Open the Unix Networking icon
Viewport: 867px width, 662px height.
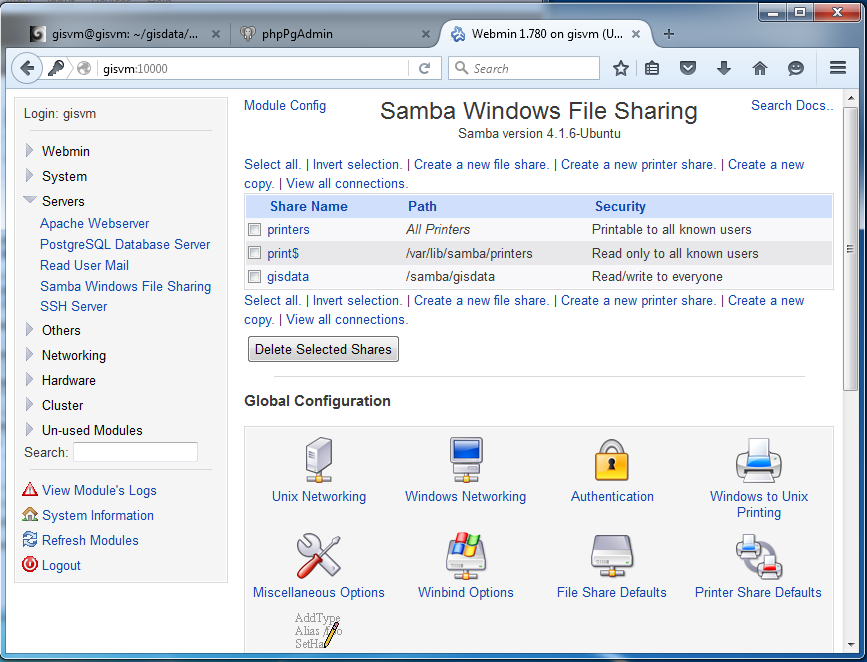(x=318, y=460)
